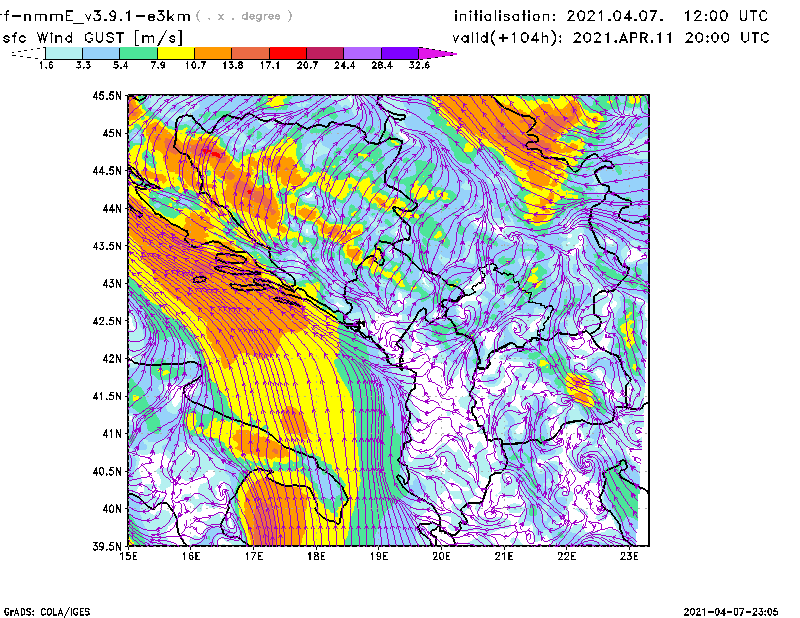Click the timestamp 2021-04-07-23:05
Screen dimensions: 800x618
[x=731, y=612]
